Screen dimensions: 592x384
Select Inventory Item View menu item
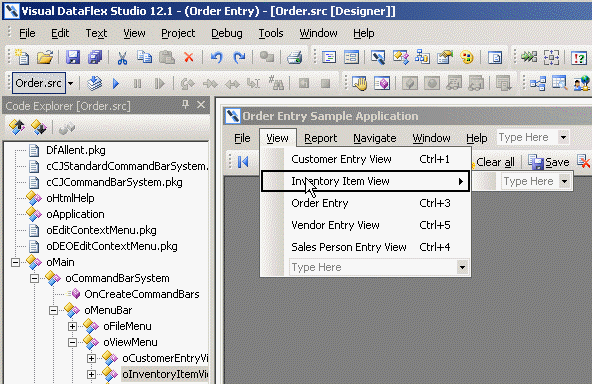[x=365, y=181]
